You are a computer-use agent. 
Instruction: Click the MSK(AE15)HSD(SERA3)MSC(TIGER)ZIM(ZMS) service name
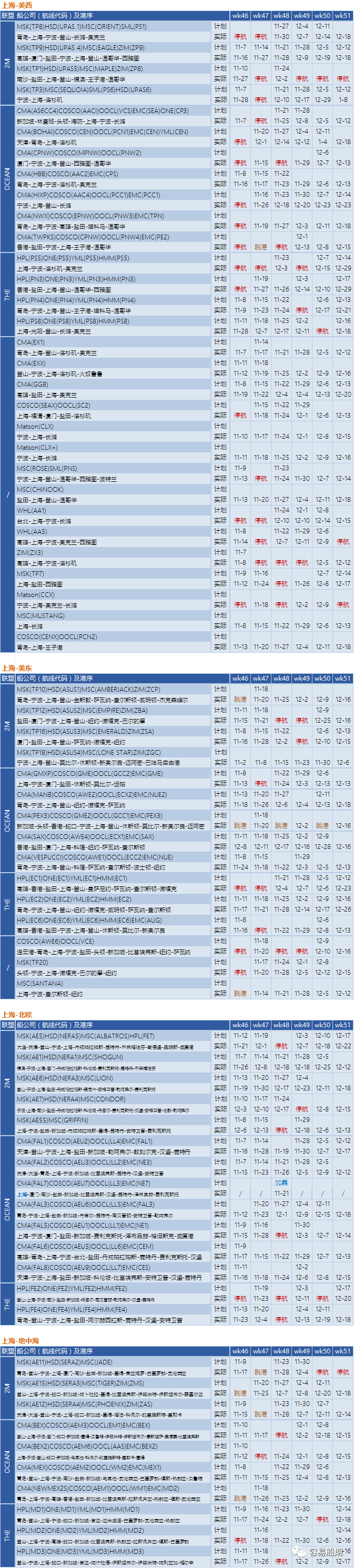[x=79, y=1383]
